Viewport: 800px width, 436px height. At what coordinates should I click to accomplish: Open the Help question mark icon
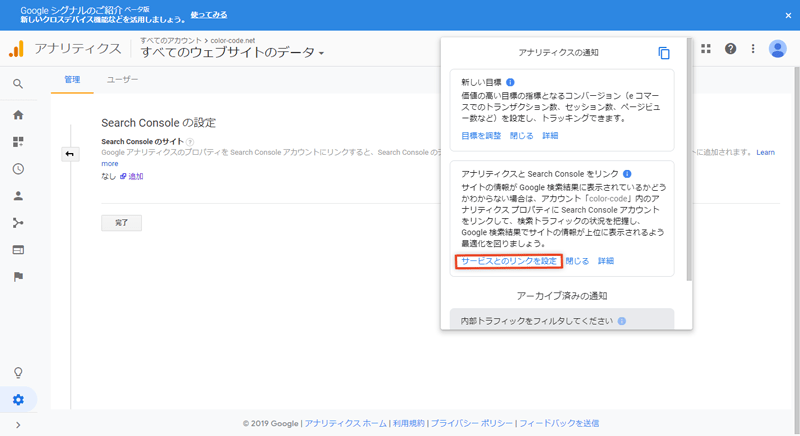coord(731,48)
